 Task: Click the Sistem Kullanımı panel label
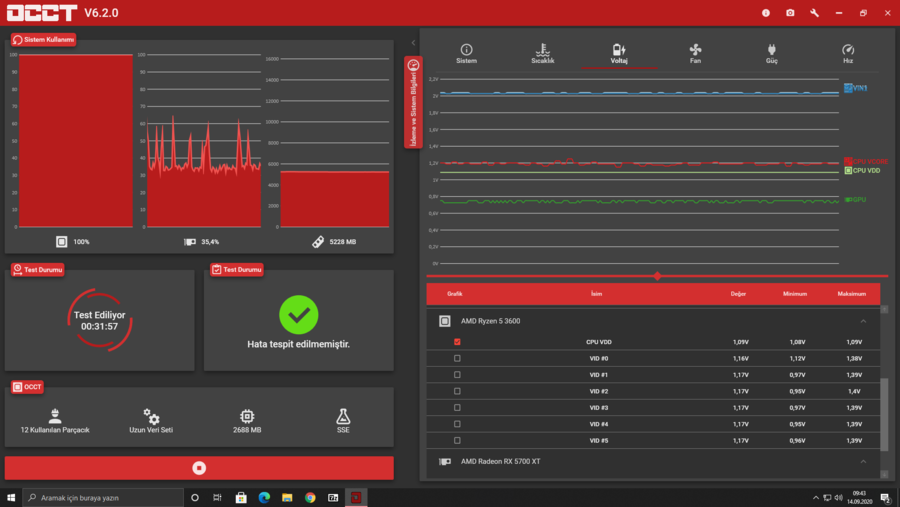44,40
